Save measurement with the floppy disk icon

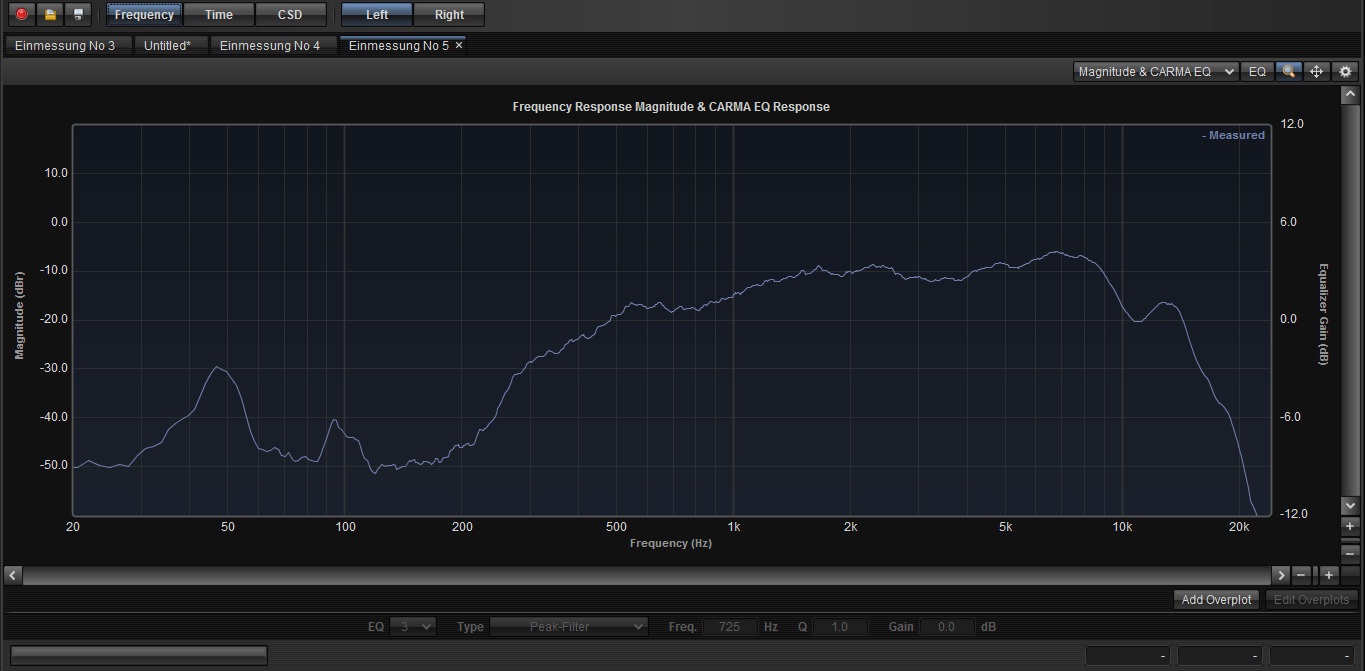78,15
